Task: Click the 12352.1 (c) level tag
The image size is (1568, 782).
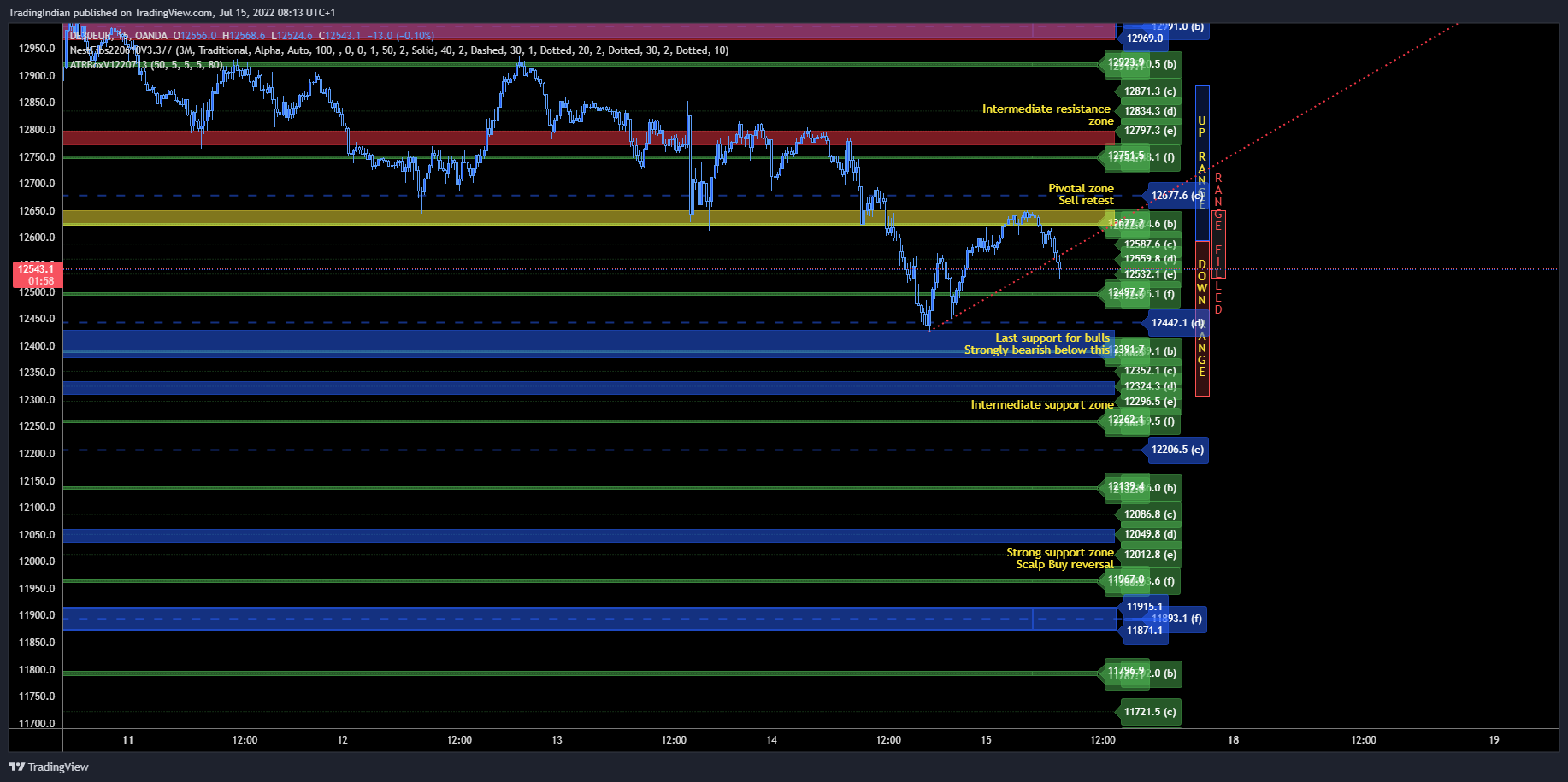Action: click(x=1150, y=371)
